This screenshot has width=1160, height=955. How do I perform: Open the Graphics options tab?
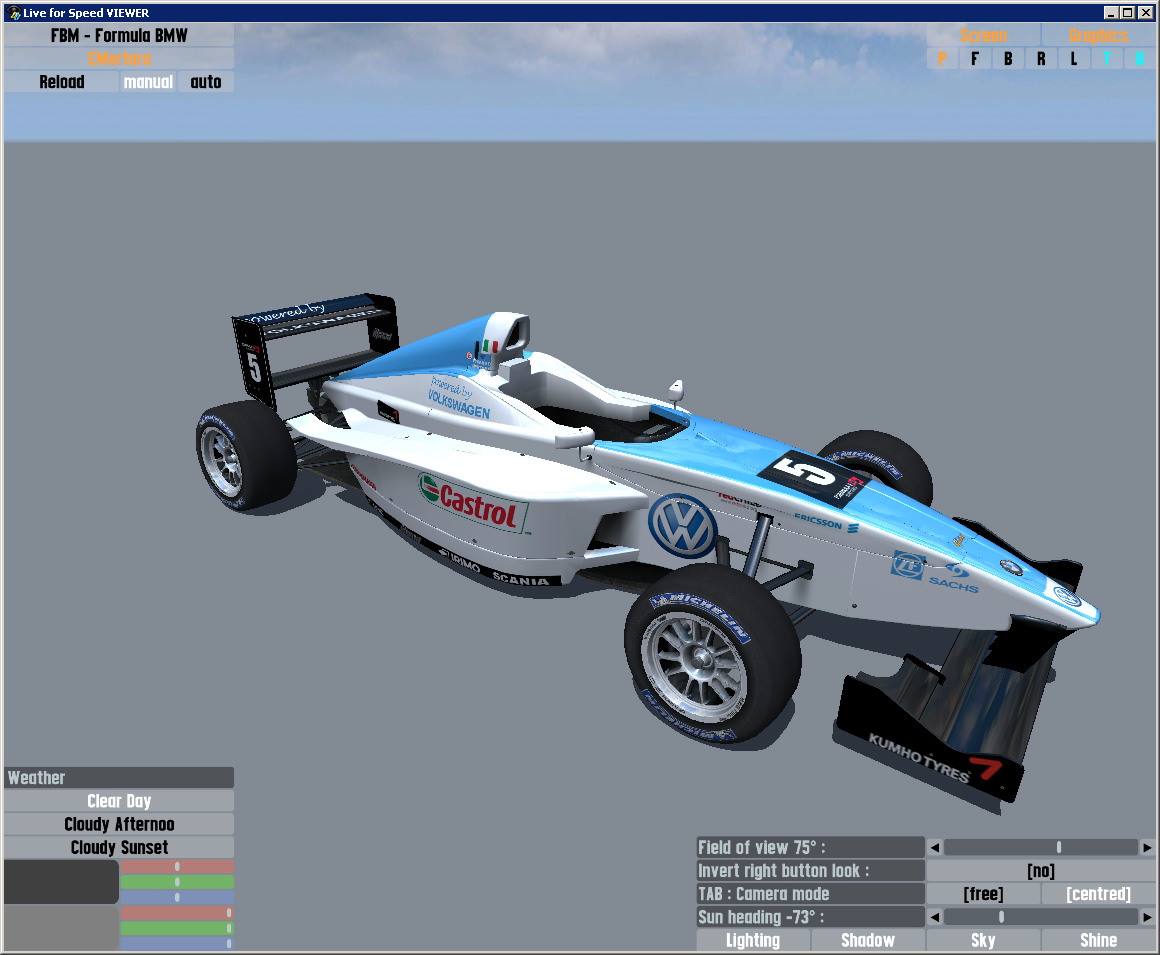[x=1098, y=36]
